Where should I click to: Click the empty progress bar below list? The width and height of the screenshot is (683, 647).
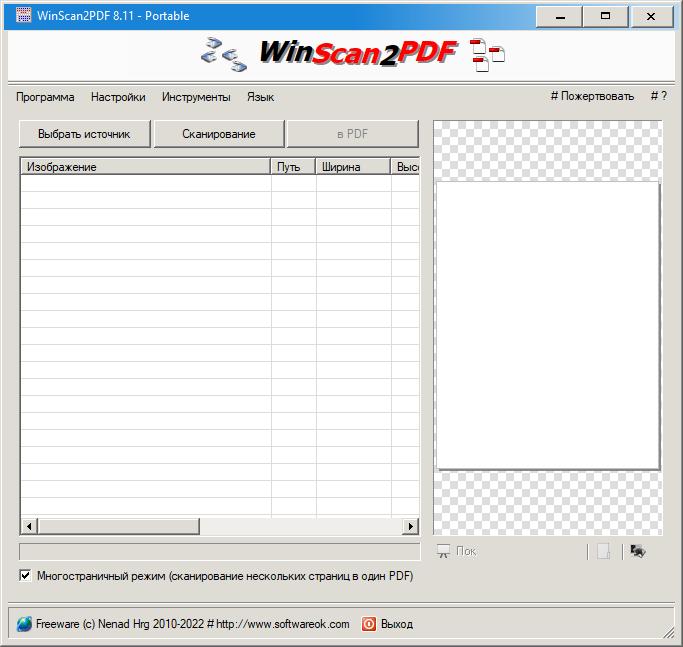coord(220,552)
